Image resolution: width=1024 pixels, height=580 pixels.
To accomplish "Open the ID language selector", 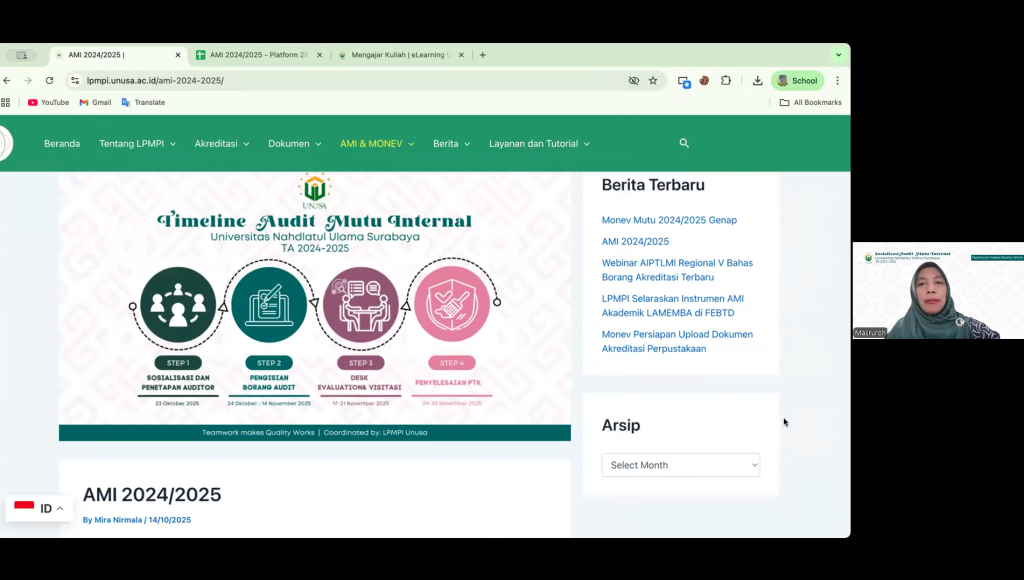I will (x=40, y=509).
